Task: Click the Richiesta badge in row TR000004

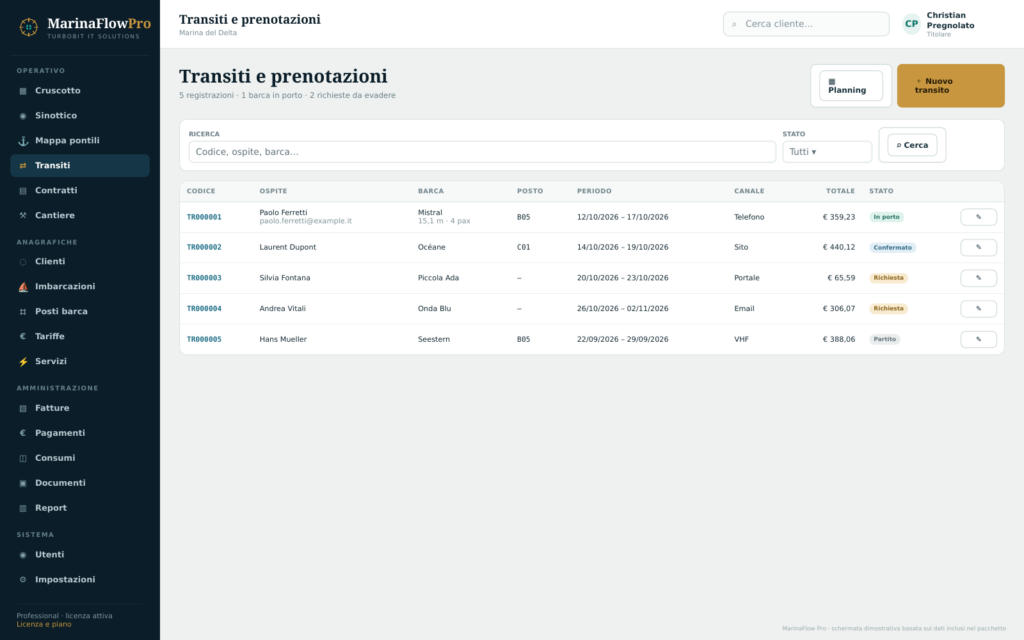Action: [x=888, y=308]
